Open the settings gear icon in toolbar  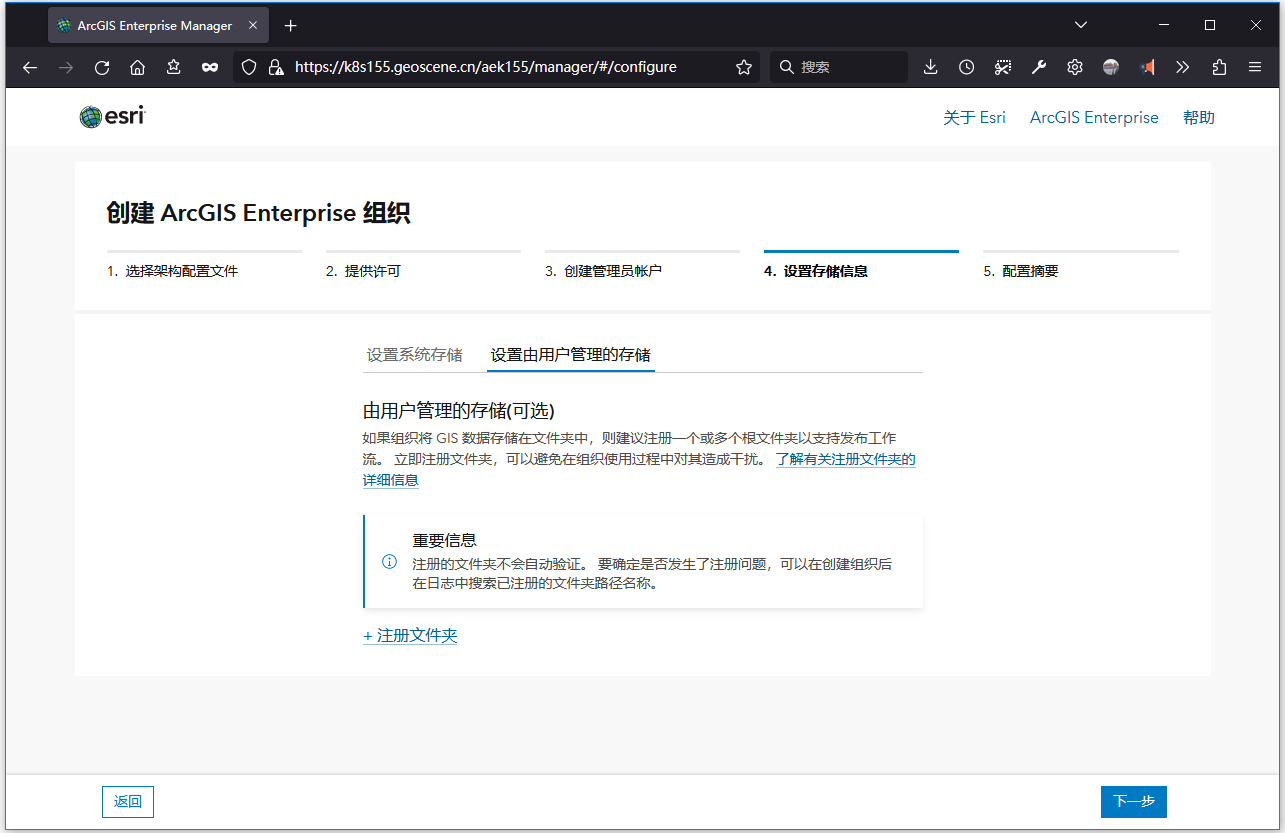coord(1075,67)
